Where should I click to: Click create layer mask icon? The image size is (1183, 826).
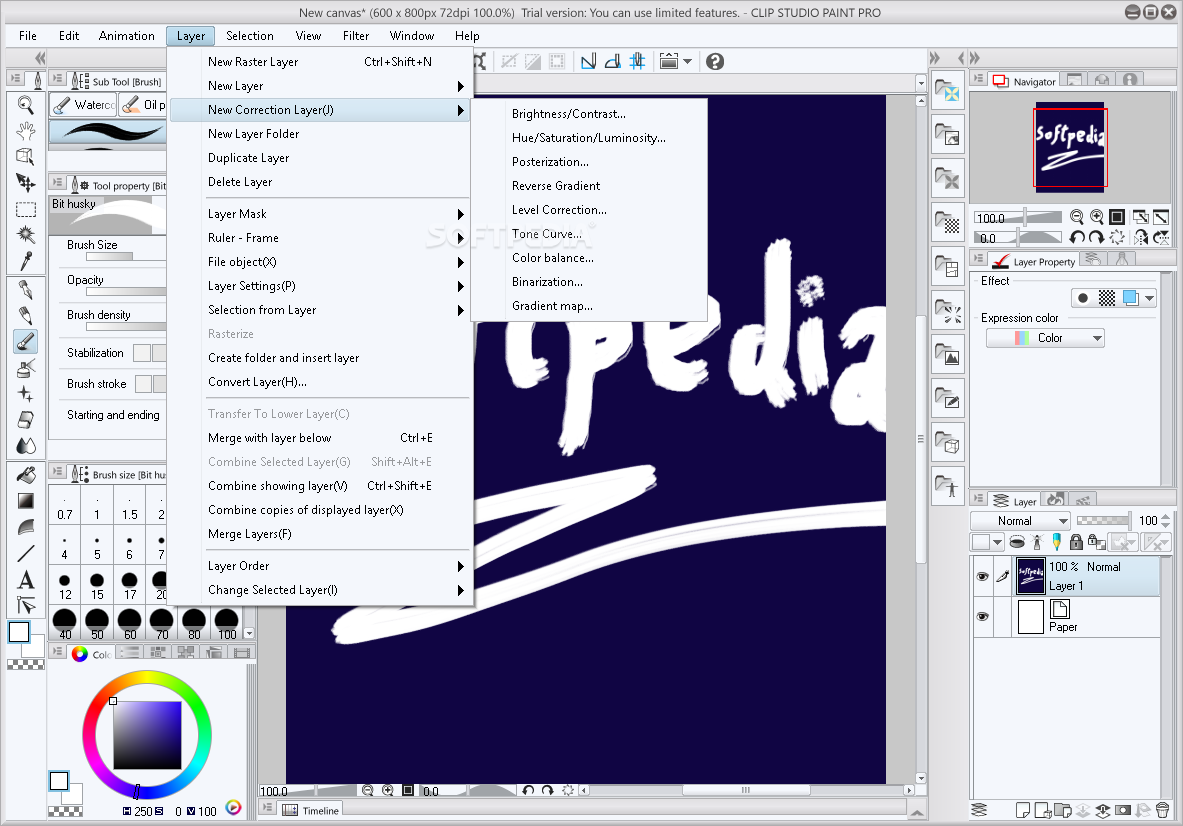pyautogui.click(x=1123, y=810)
